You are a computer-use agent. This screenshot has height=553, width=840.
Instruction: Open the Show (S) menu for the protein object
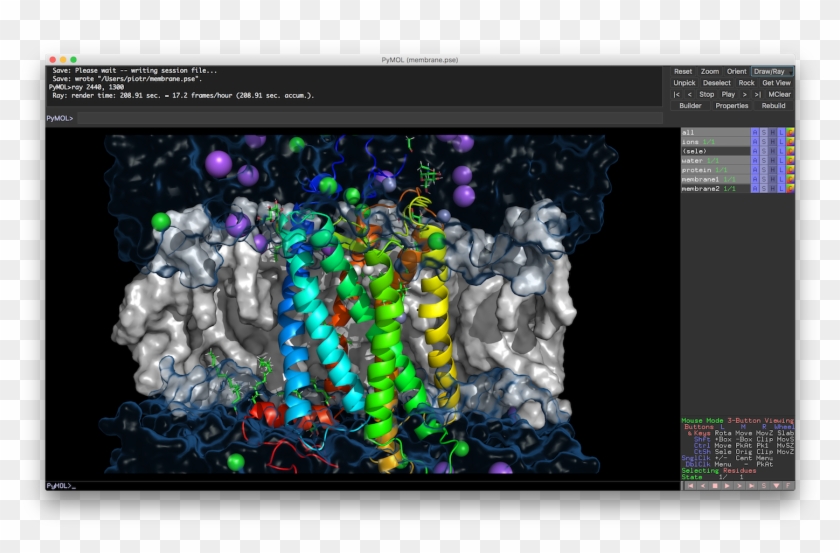[764, 169]
